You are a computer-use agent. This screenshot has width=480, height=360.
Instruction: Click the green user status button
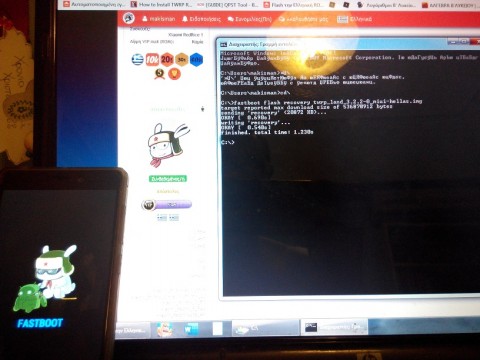point(168,179)
